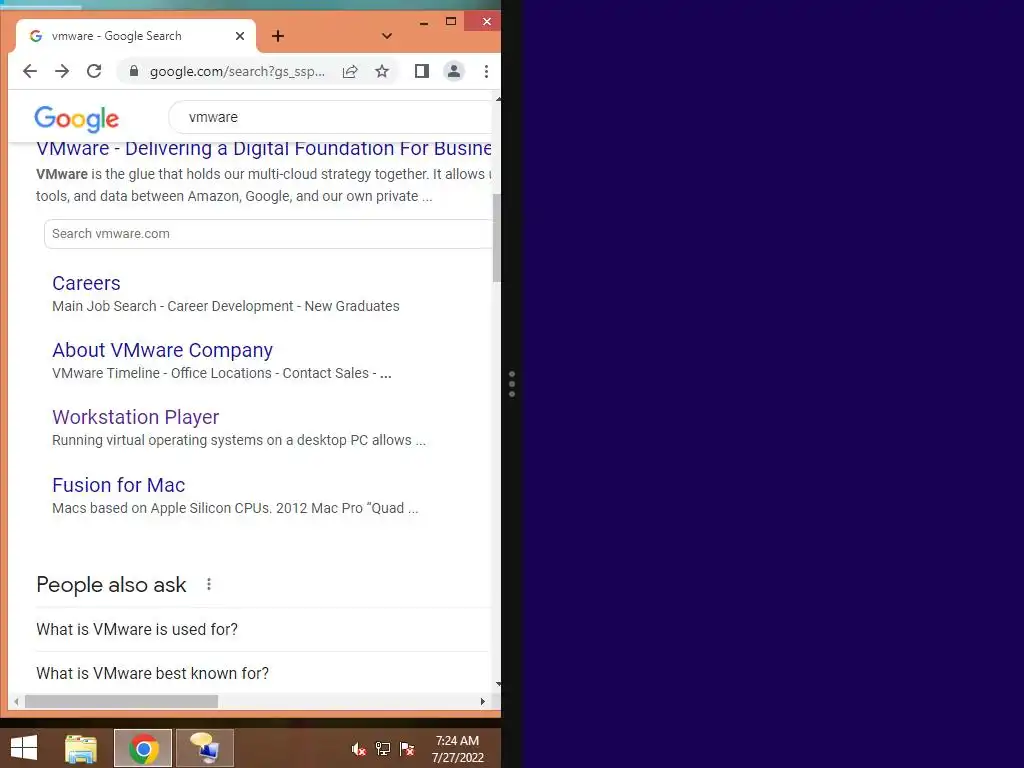Expand the tab search chevron
Viewport: 1024px width, 768px height.
click(387, 36)
